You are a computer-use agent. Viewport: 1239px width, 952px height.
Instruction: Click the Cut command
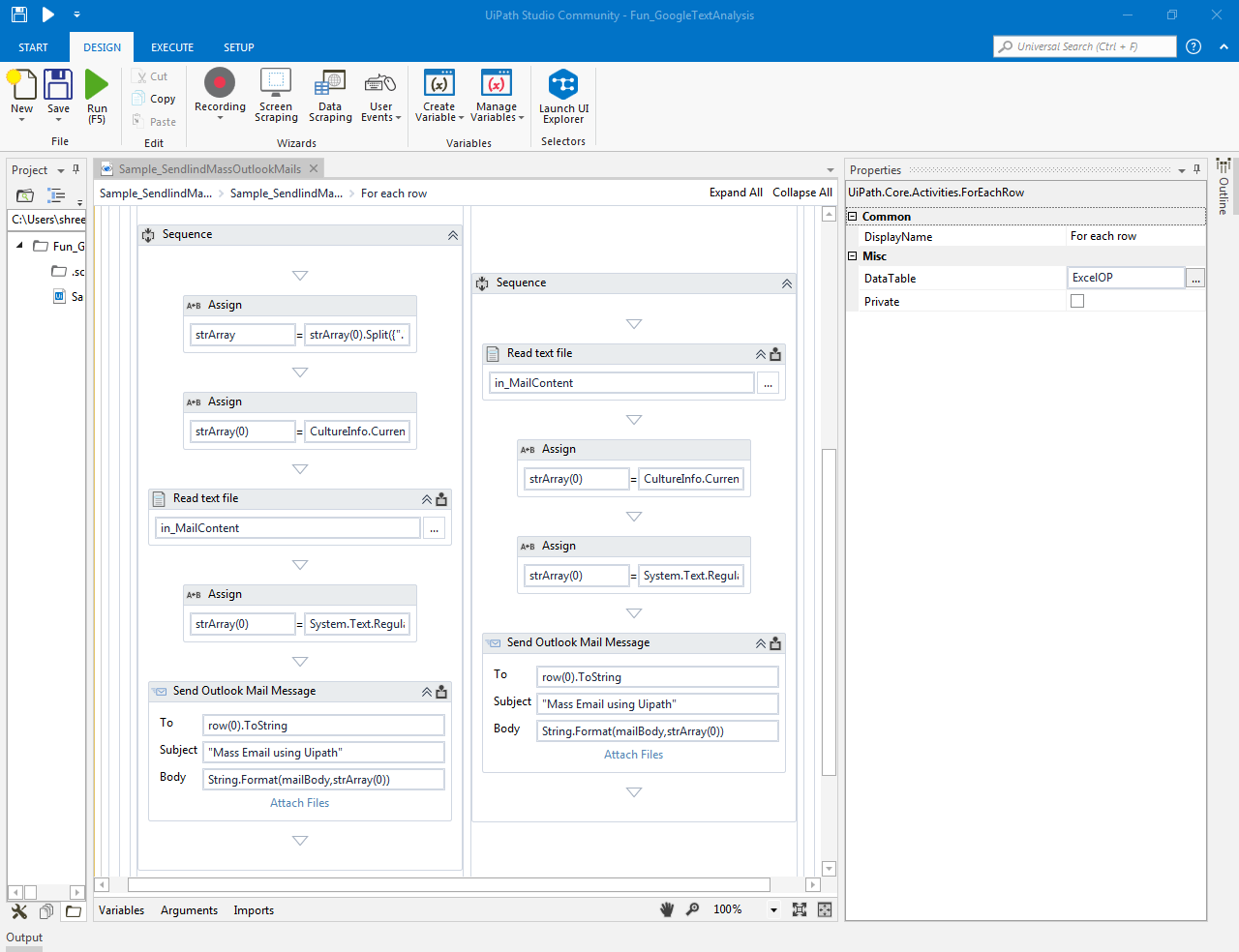tap(152, 76)
